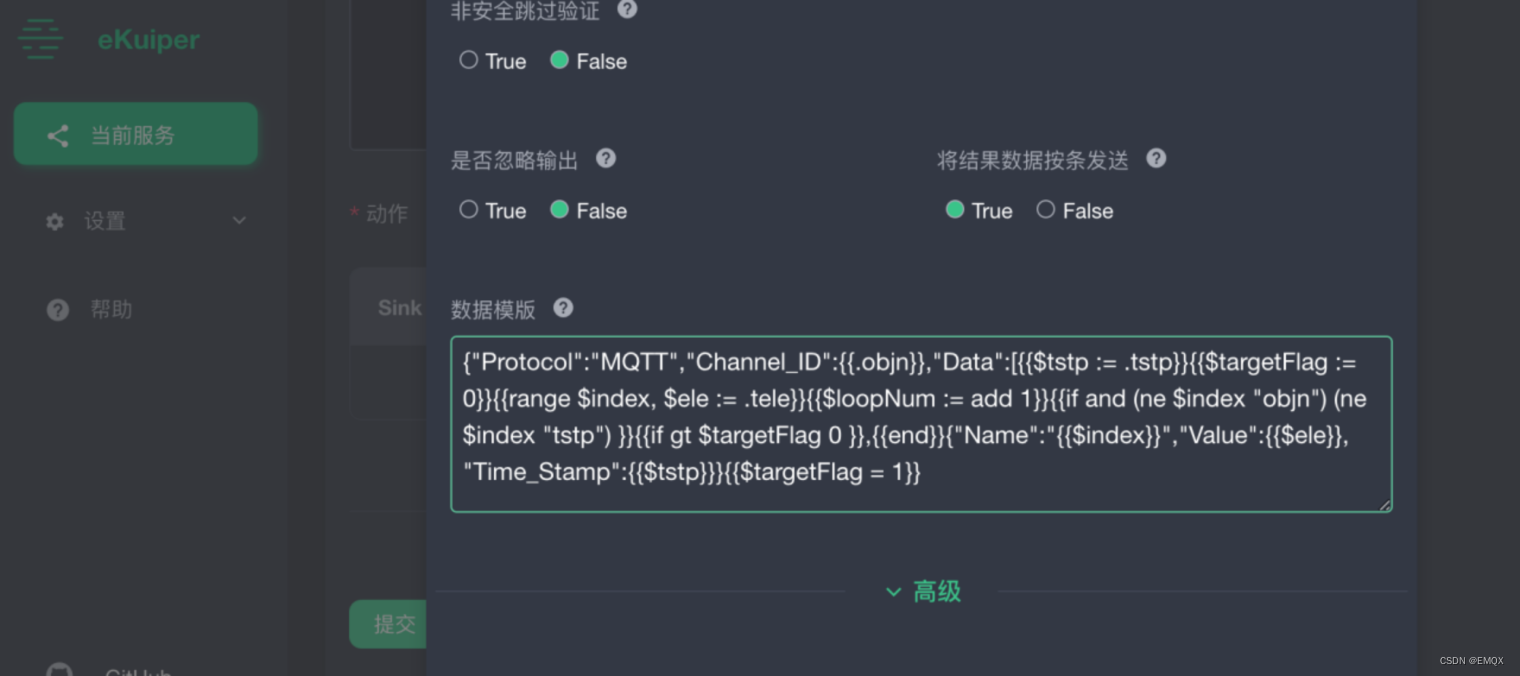
Task: Open the 帮助 sidebar menu item
Action: pos(111,309)
